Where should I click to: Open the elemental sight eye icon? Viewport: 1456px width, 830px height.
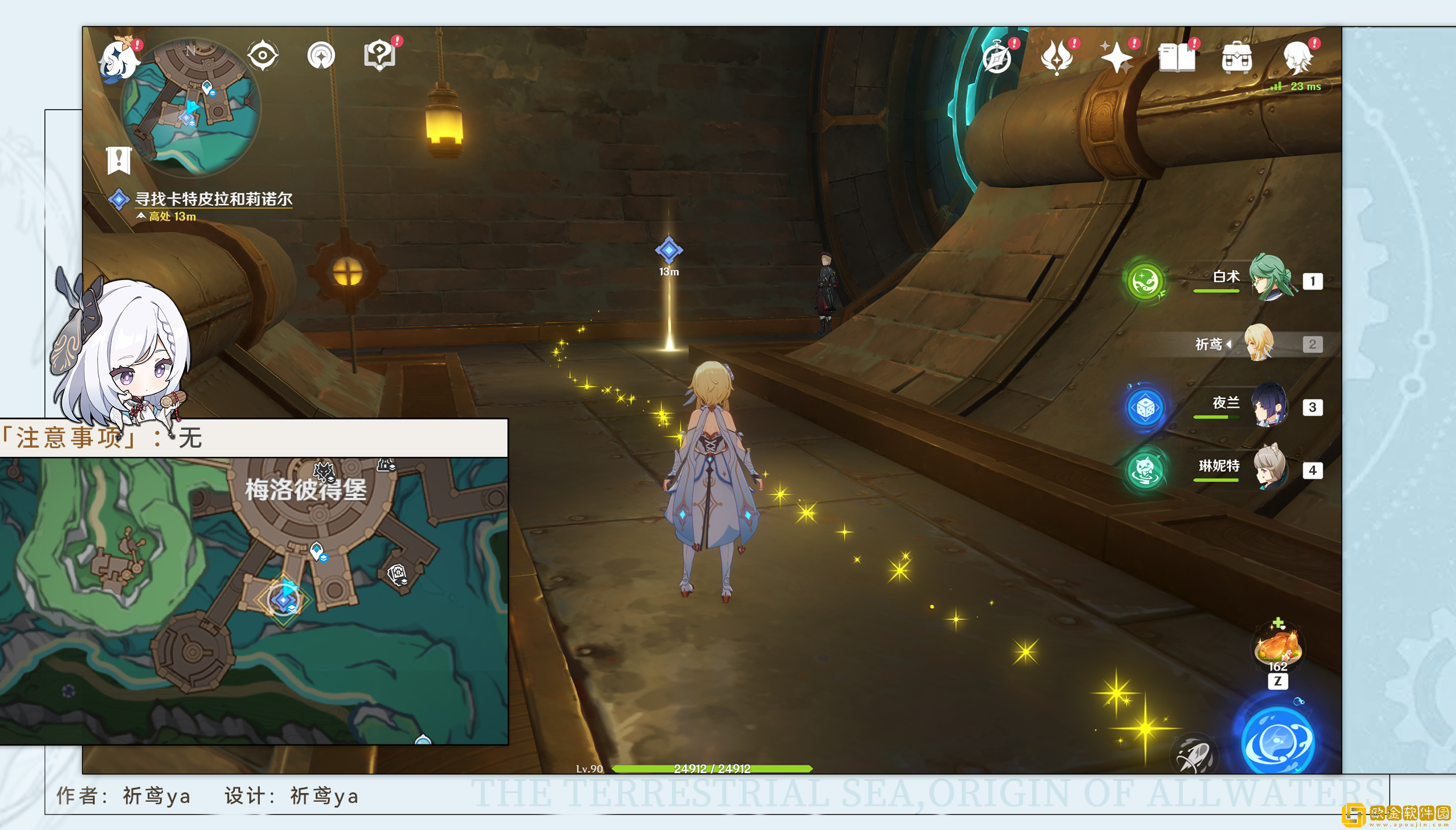pos(263,56)
